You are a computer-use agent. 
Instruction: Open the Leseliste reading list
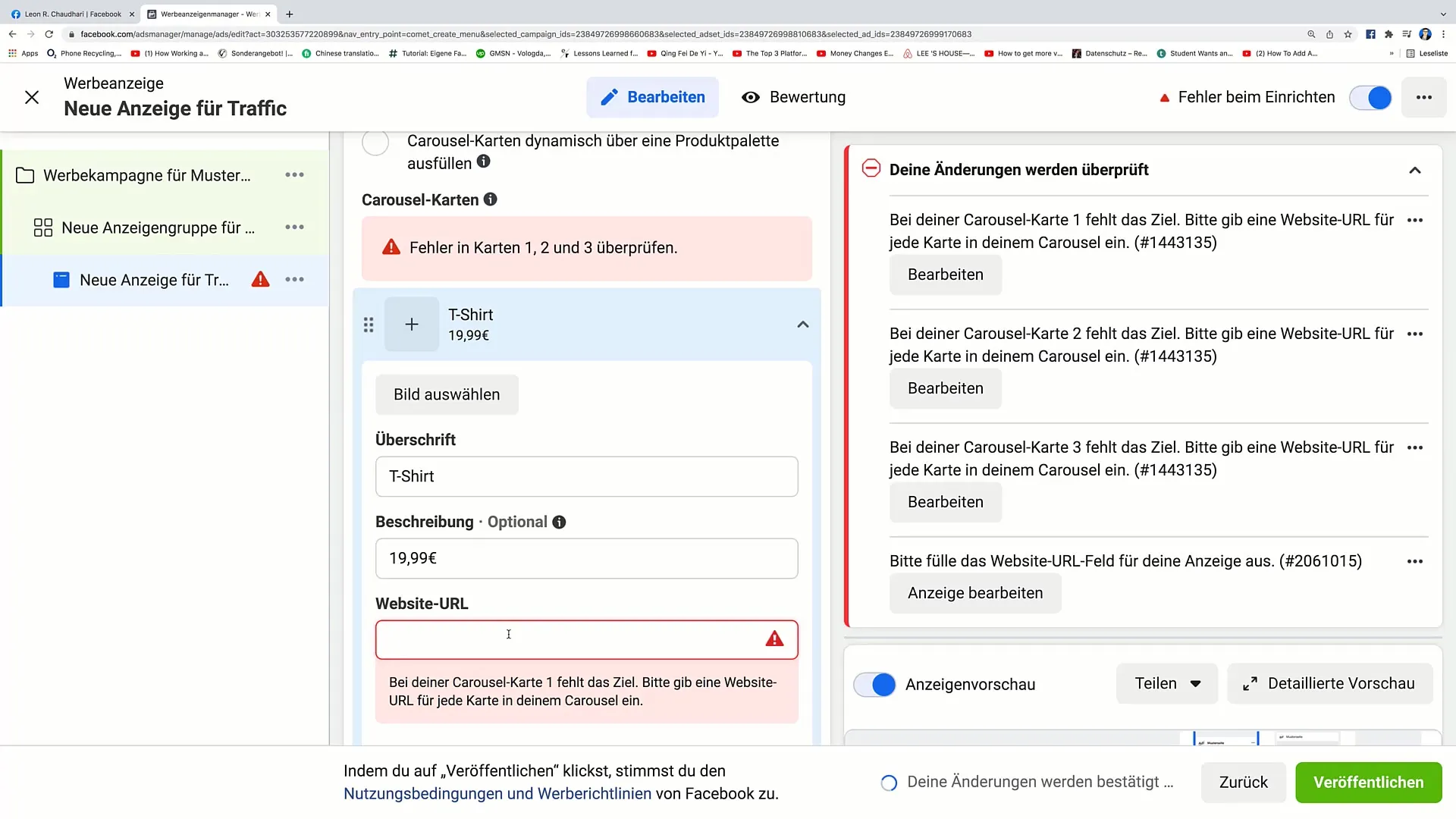[1426, 53]
